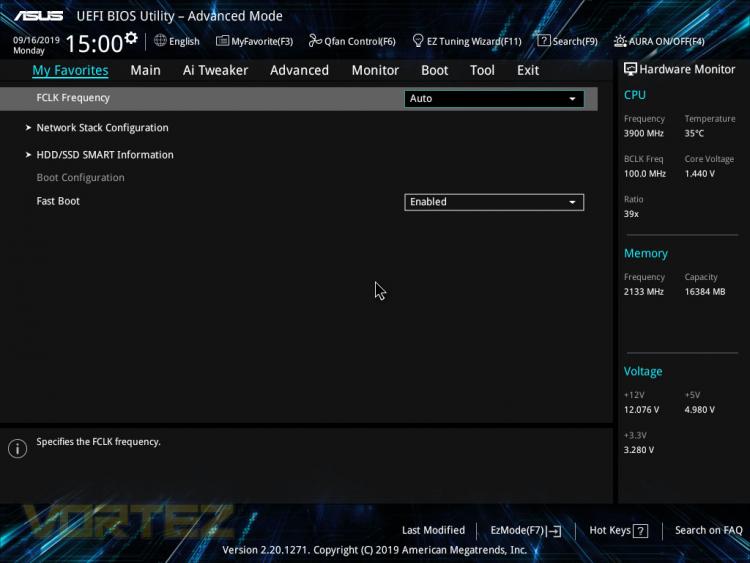Select the FCLK Frequency label
The height and width of the screenshot is (563, 750).
73,98
